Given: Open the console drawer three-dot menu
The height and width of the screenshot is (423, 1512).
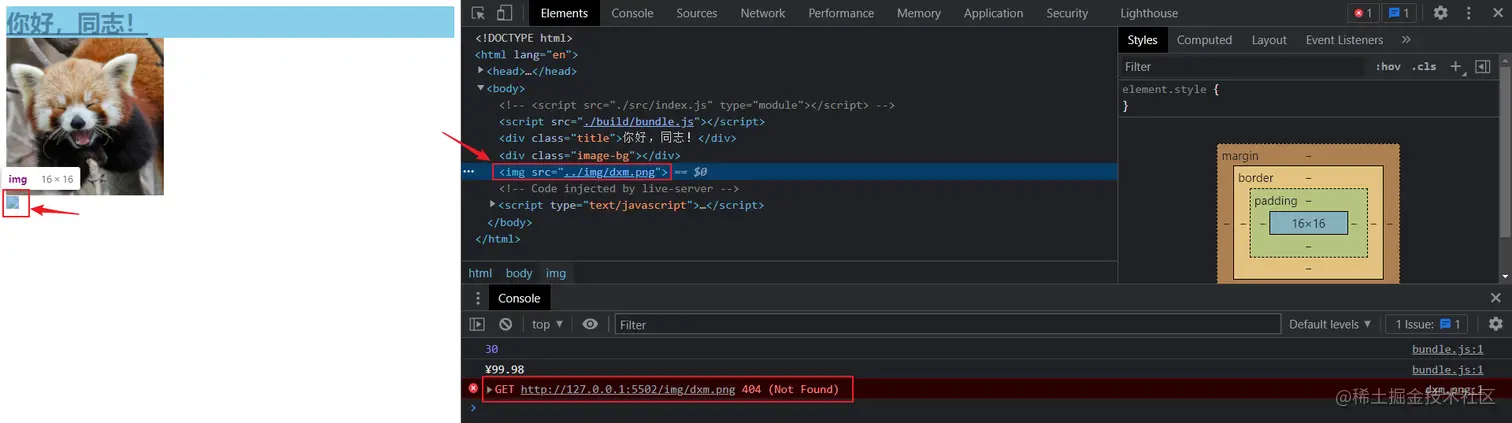Looking at the screenshot, I should coord(478,298).
